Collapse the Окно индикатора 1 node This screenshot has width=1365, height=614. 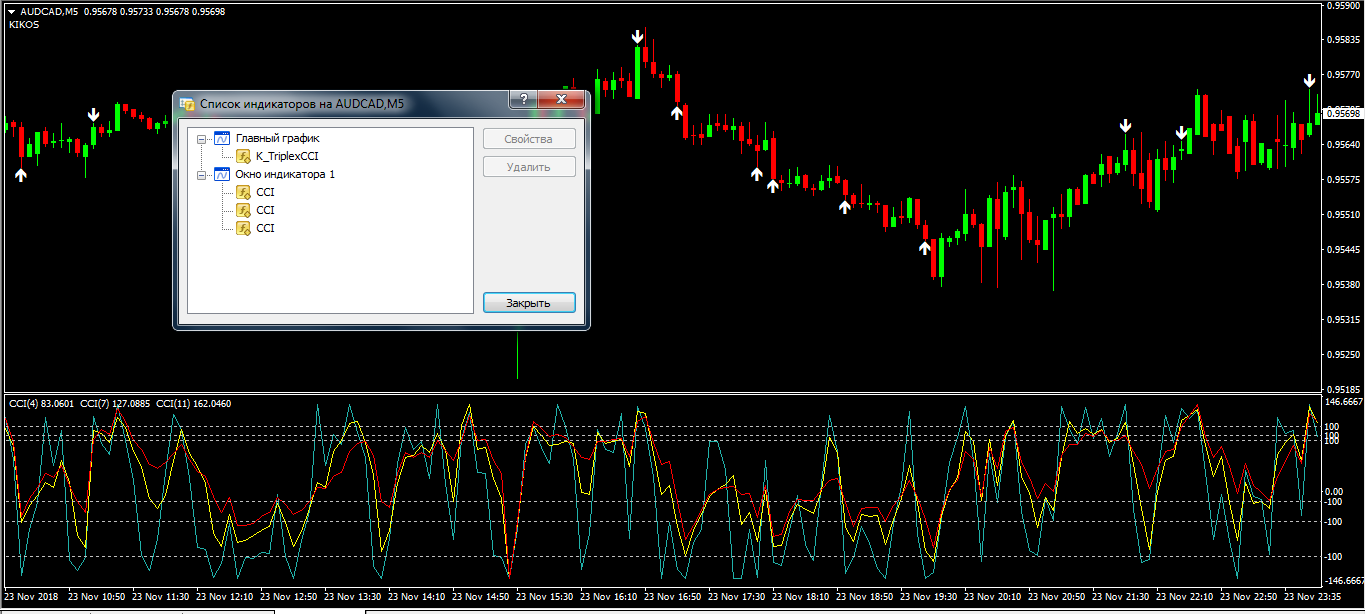click(x=201, y=174)
